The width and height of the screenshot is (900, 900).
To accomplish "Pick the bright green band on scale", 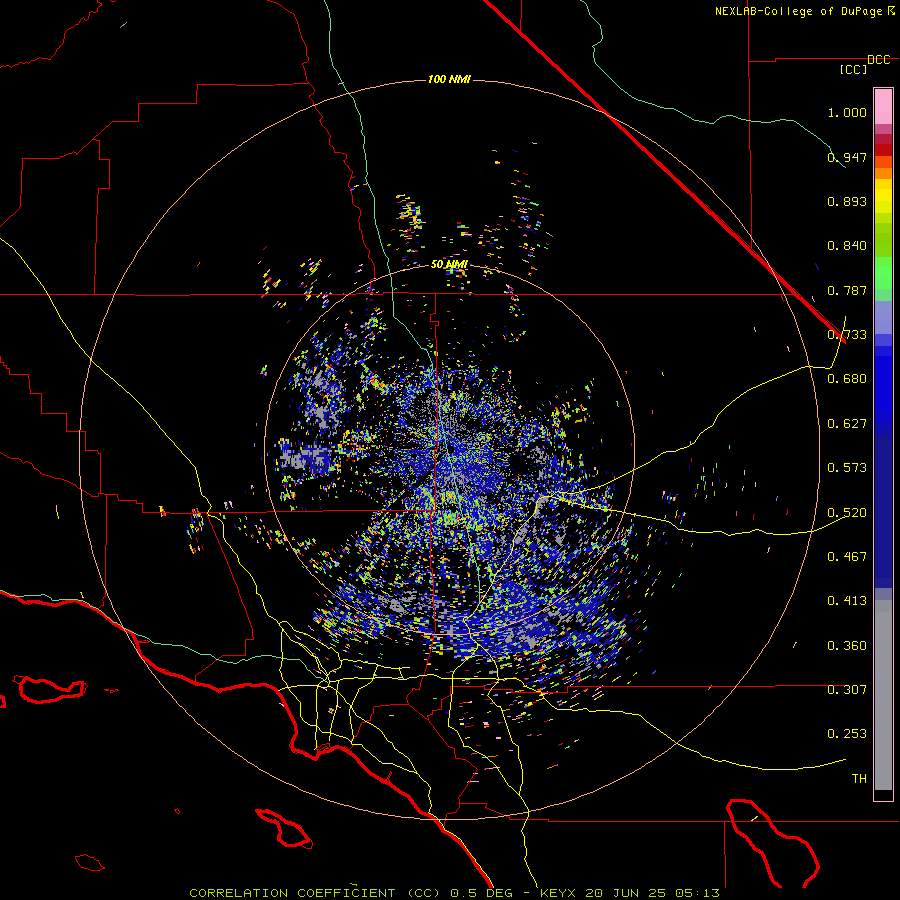I will [x=883, y=273].
